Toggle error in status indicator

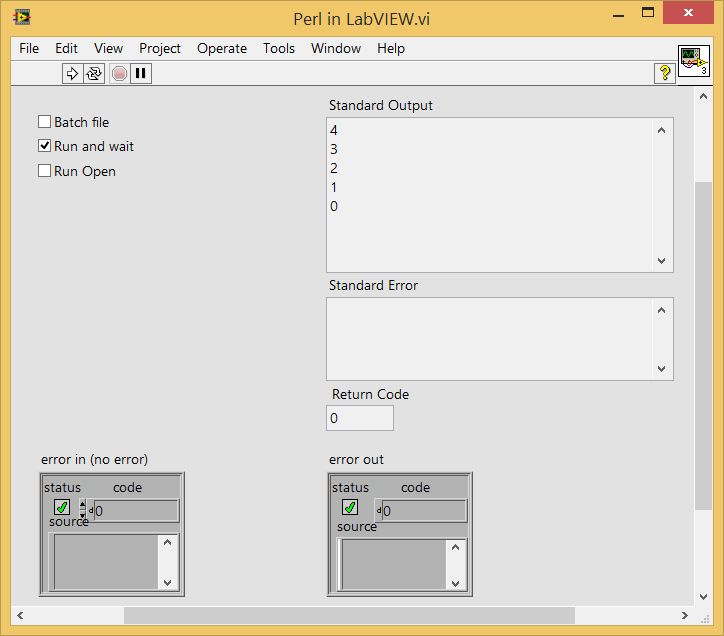[62, 507]
